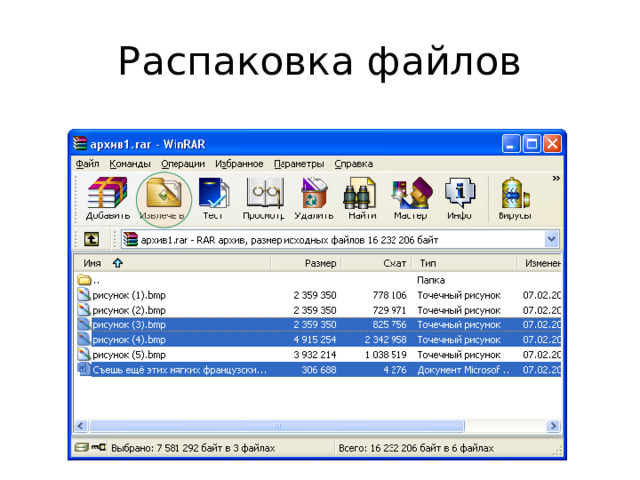Run the Тест (Test) archive tool

point(213,198)
